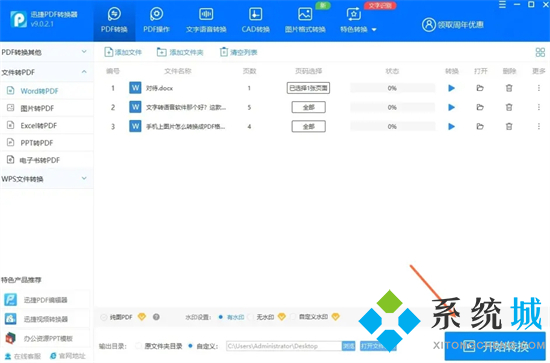
Task: Open output folder for 对待.docx
Action: (x=480, y=88)
